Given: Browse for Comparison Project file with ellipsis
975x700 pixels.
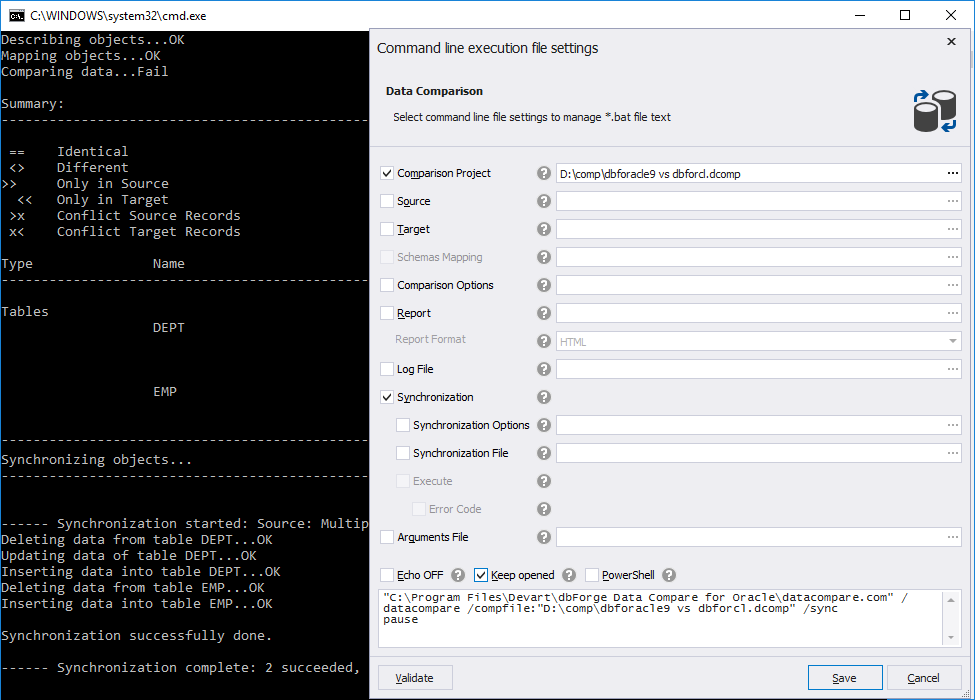Looking at the screenshot, I should [x=953, y=173].
